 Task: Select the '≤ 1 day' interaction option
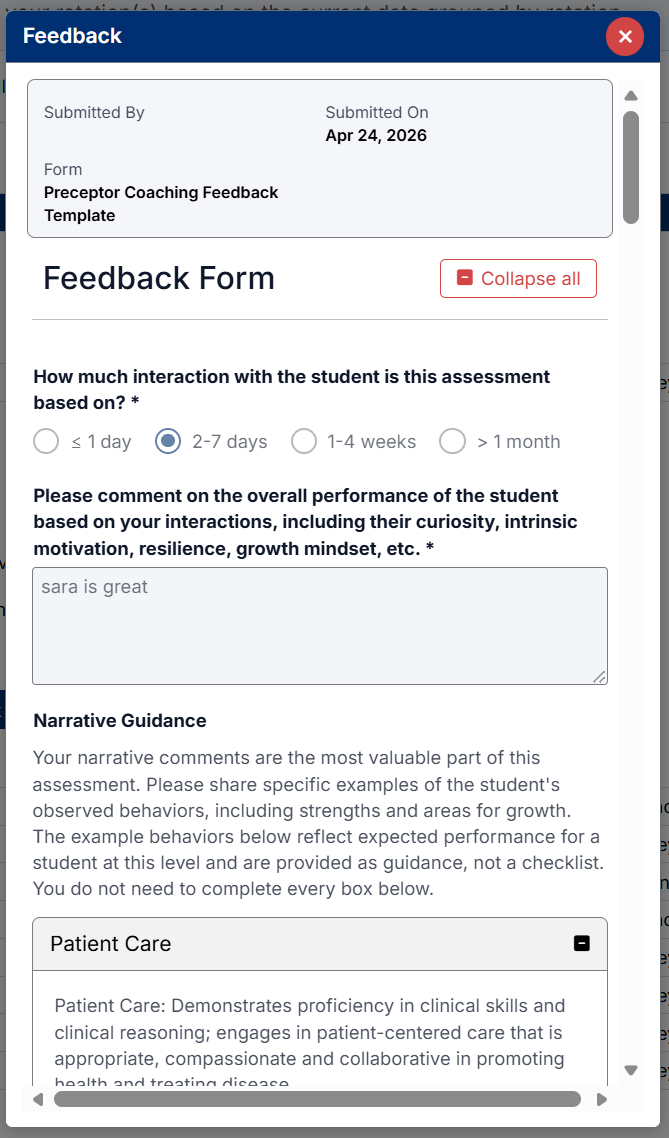pos(46,441)
